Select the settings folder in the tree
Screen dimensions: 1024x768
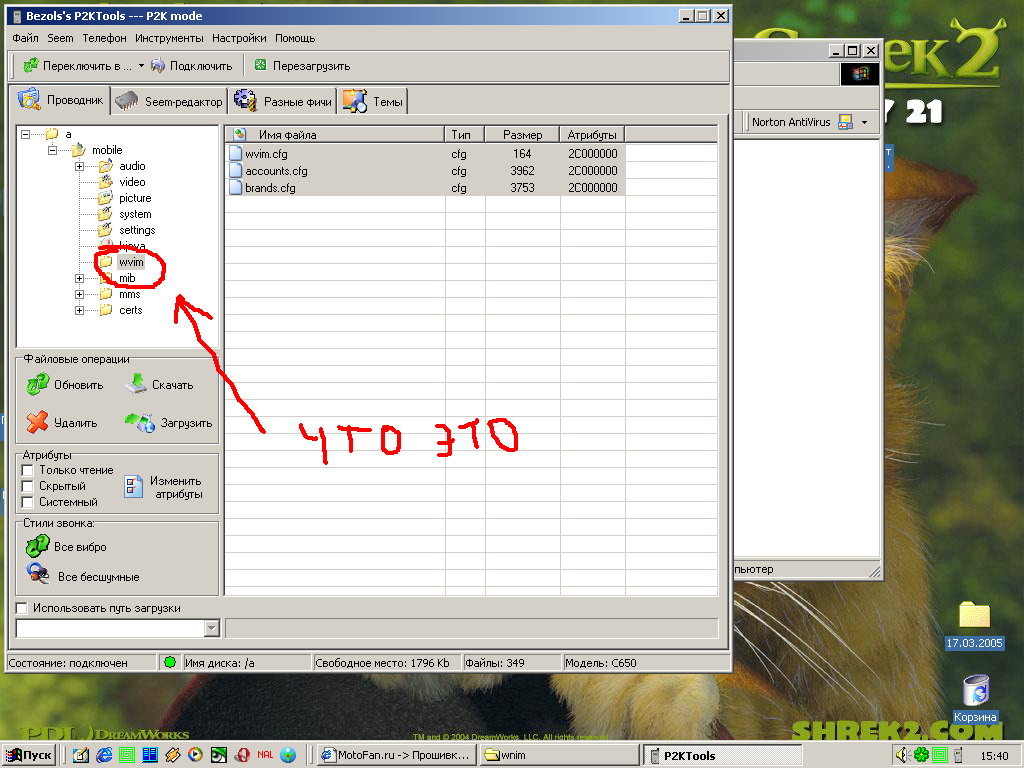coord(137,230)
